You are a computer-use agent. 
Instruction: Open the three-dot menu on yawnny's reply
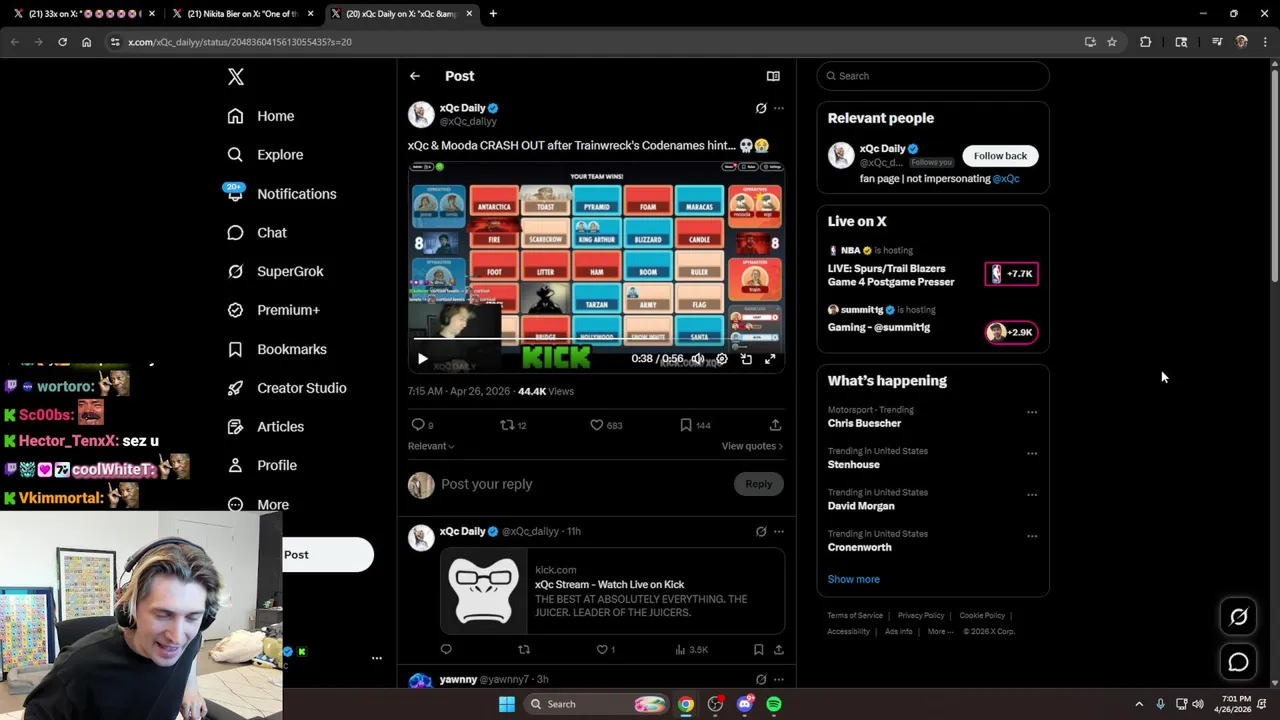click(x=779, y=680)
